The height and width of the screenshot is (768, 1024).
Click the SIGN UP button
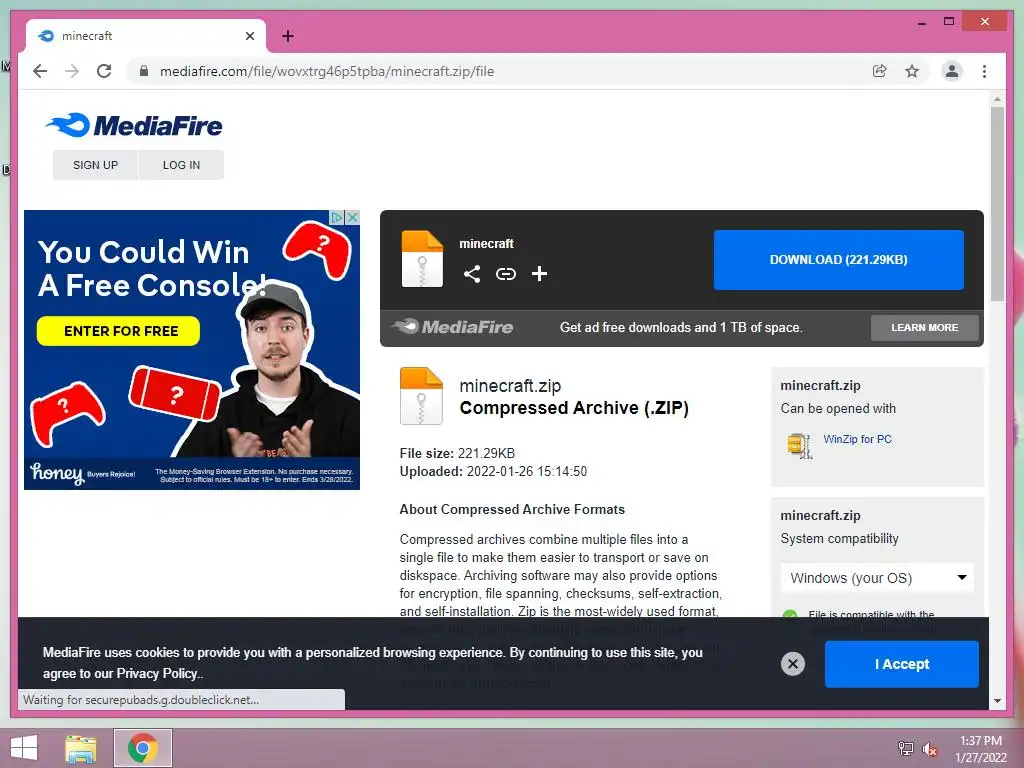(x=95, y=165)
